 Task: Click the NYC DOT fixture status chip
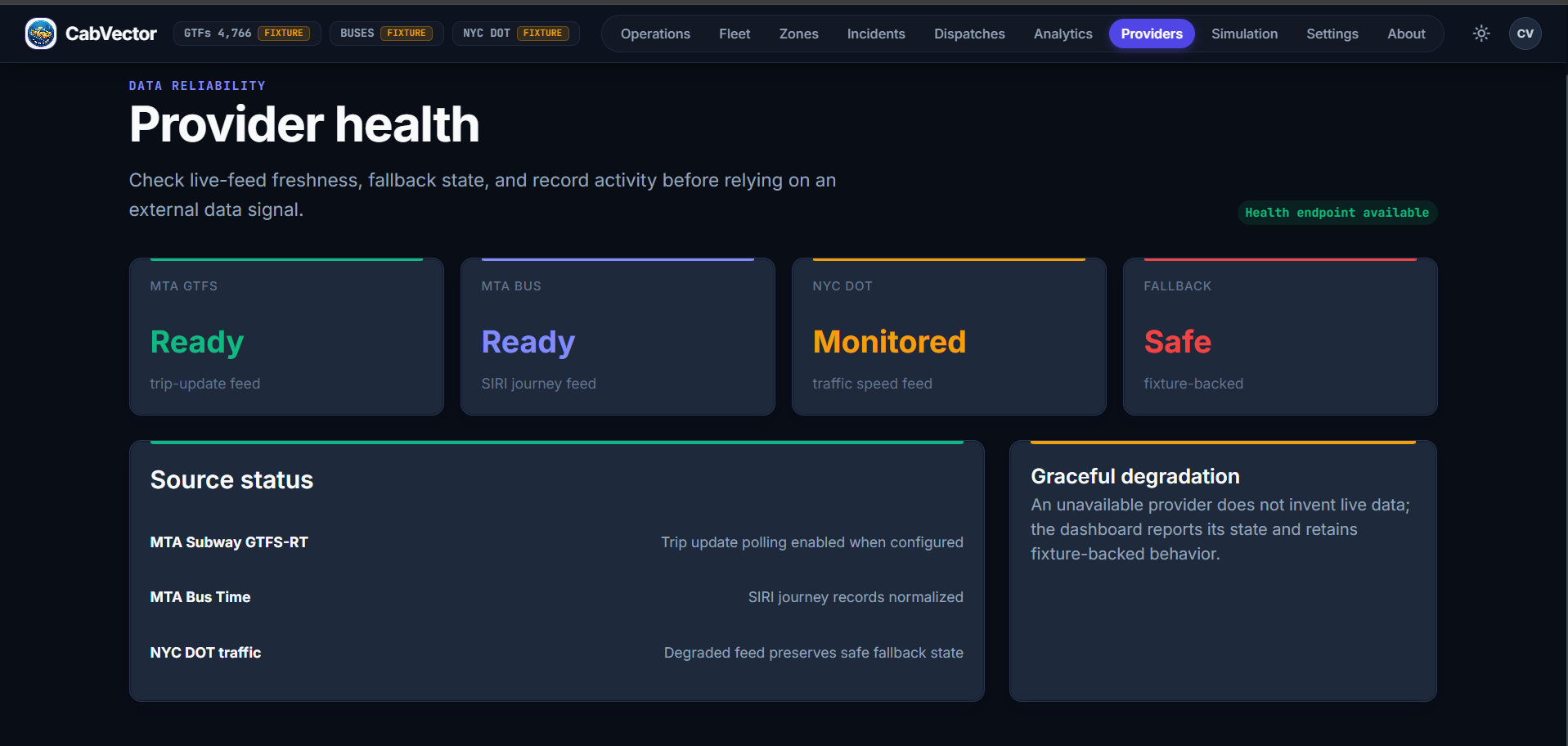516,34
